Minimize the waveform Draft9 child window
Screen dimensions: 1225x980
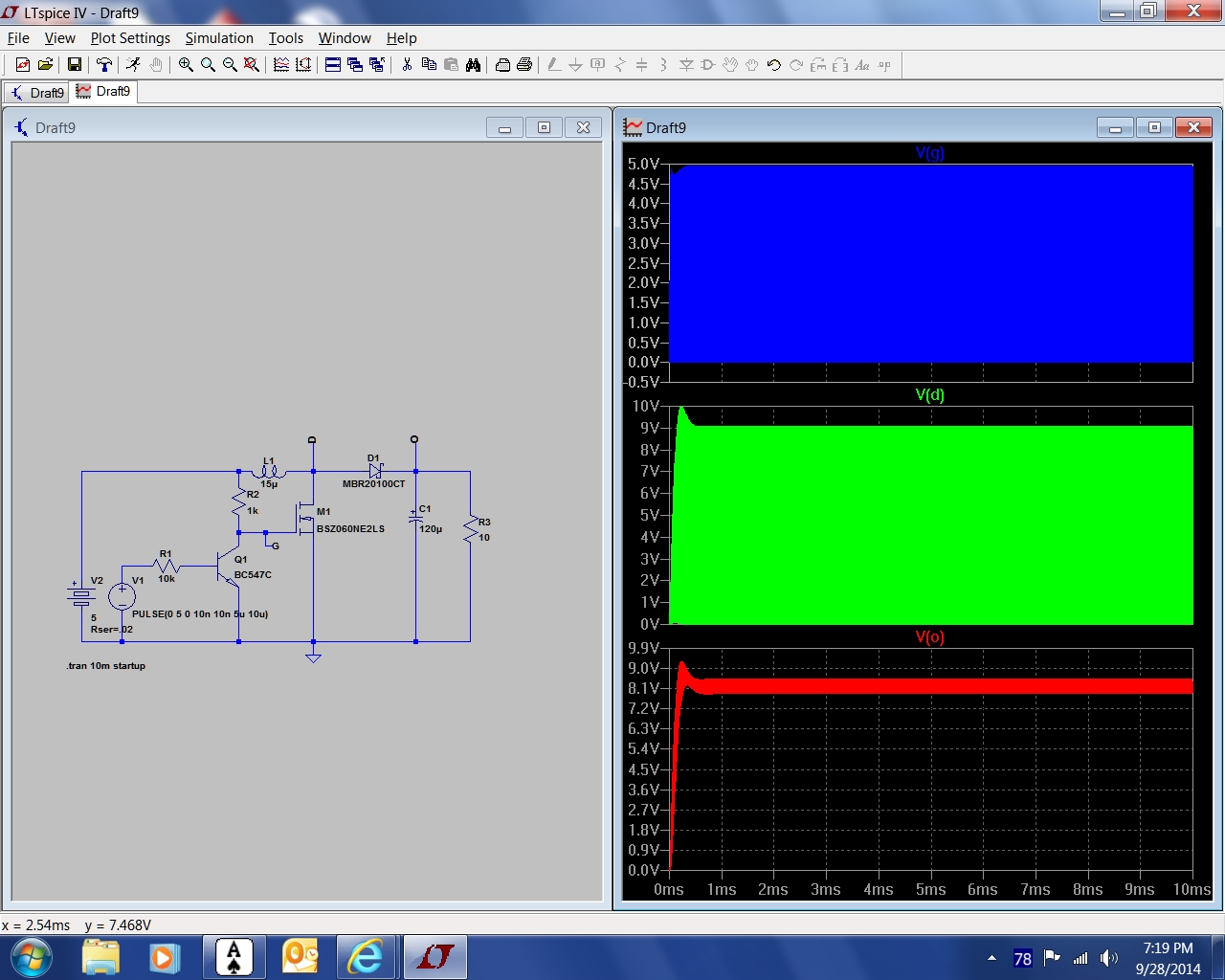point(1115,127)
